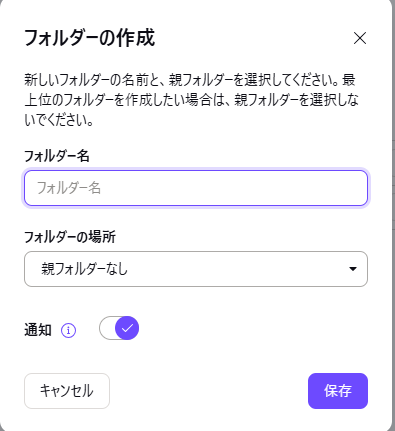Click the キャンセル button
This screenshot has width=395, height=431.
point(67,391)
